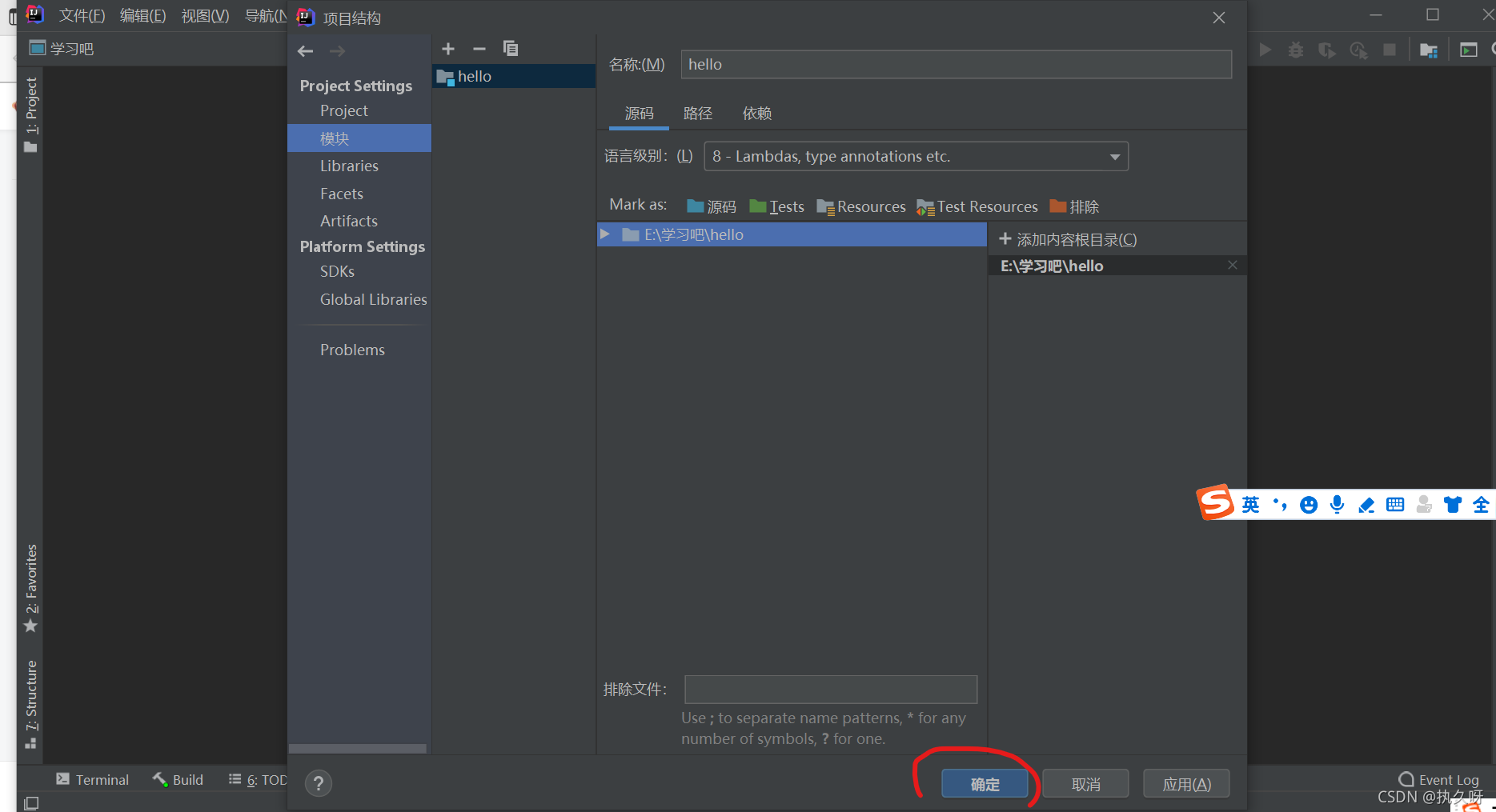The width and height of the screenshot is (1496, 812).
Task: Remove content root E:\学习吧\hello
Action: tap(1232, 265)
